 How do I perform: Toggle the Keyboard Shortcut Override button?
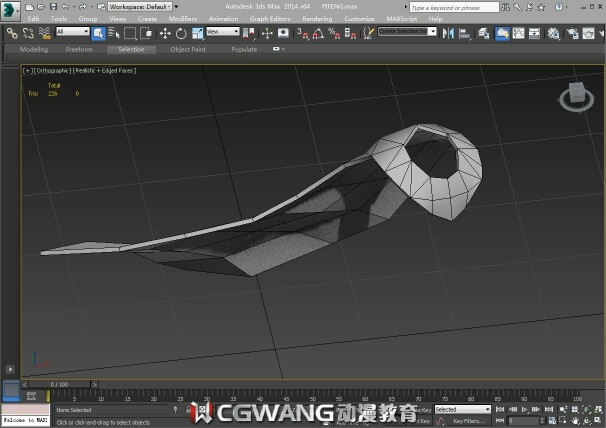(x=283, y=34)
